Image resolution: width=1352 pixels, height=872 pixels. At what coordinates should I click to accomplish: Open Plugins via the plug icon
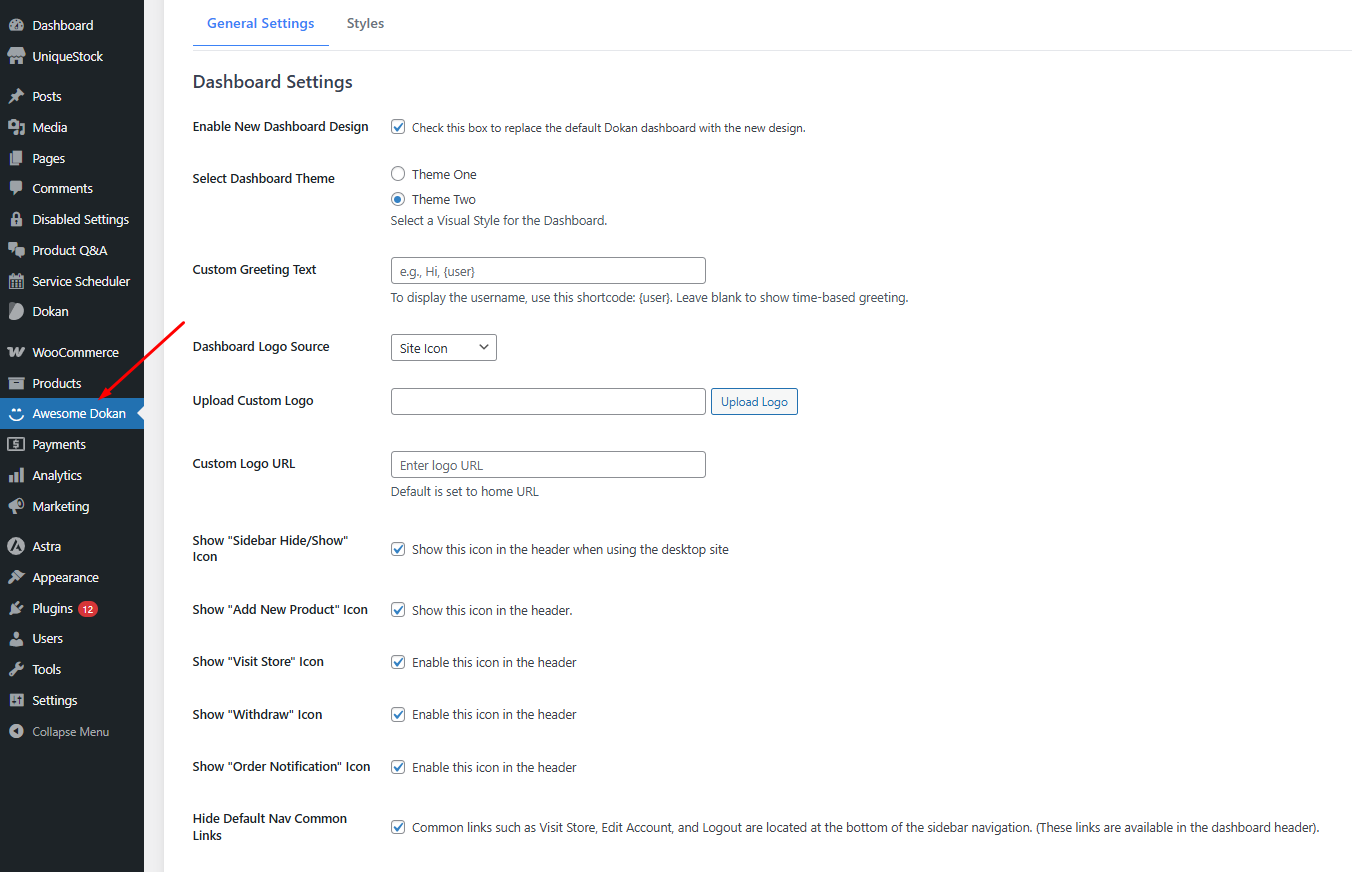point(16,609)
